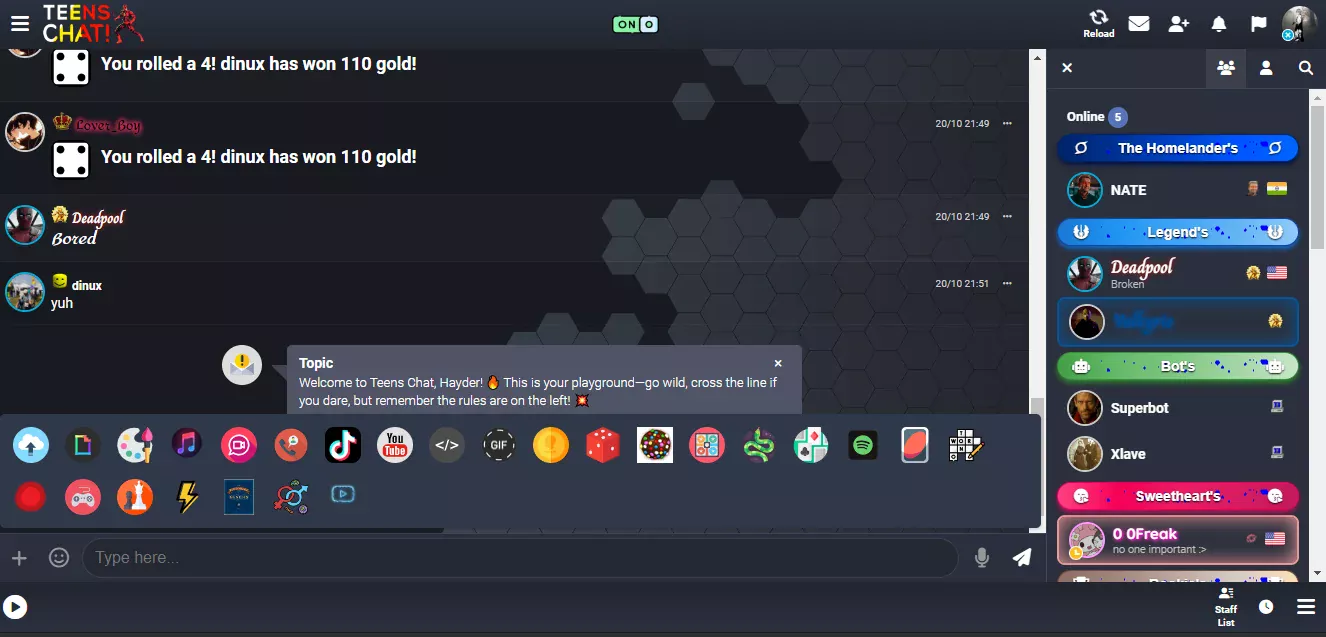Open the Staff List
Viewport: 1326px width, 637px height.
[x=1226, y=607]
